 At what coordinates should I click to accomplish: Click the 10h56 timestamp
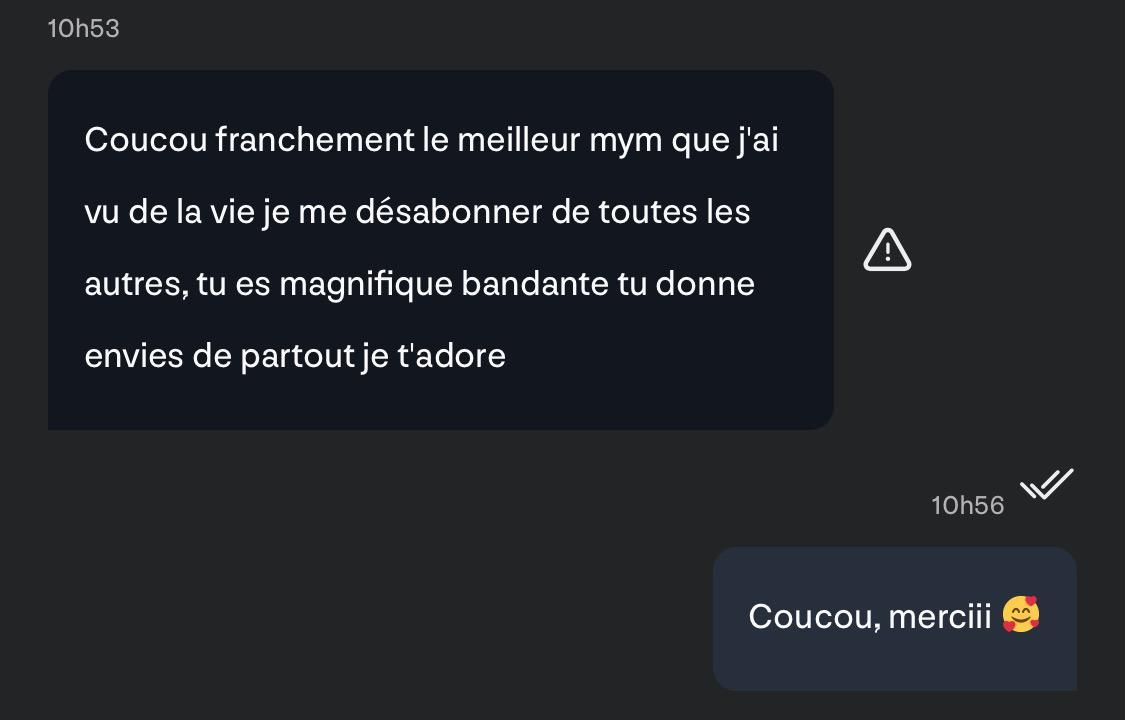(967, 506)
